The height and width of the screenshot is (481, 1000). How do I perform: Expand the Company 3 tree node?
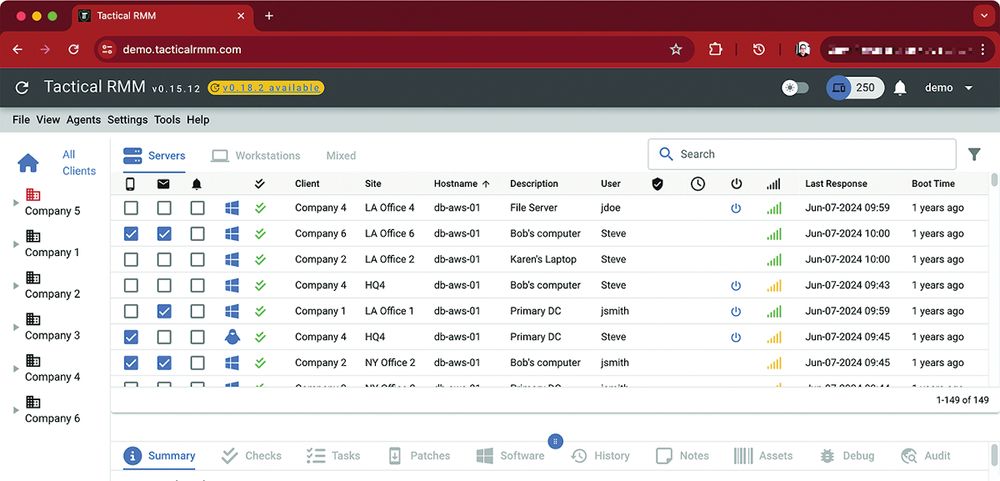pyautogui.click(x=16, y=327)
